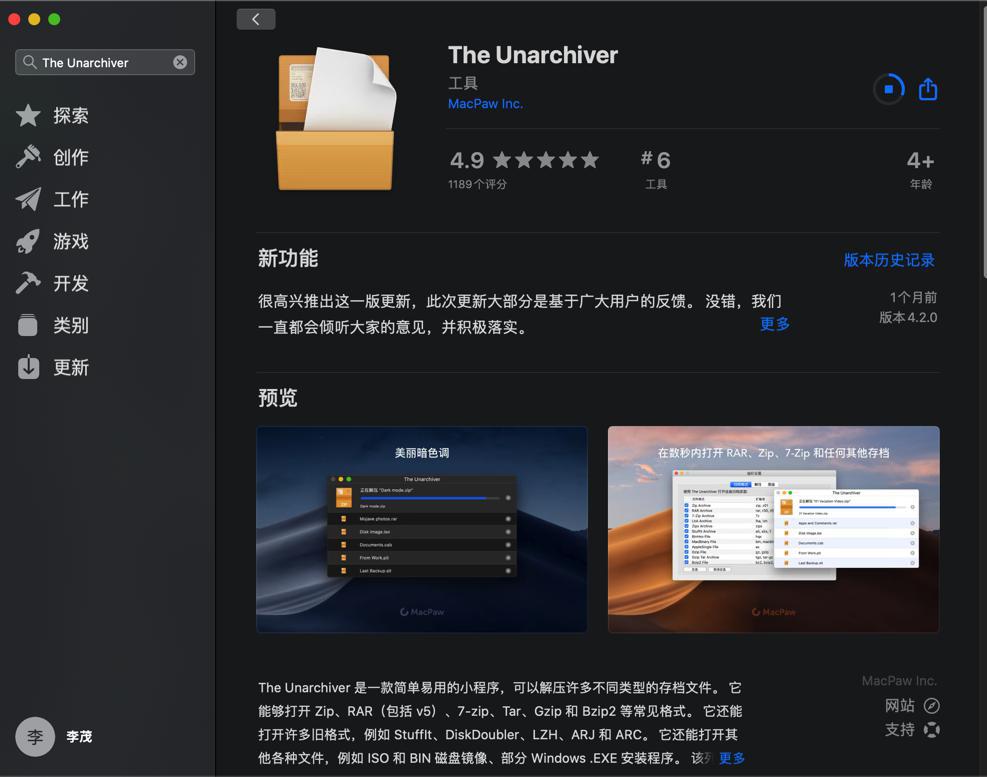Click 版本 4.2.0 text

pos(908,317)
